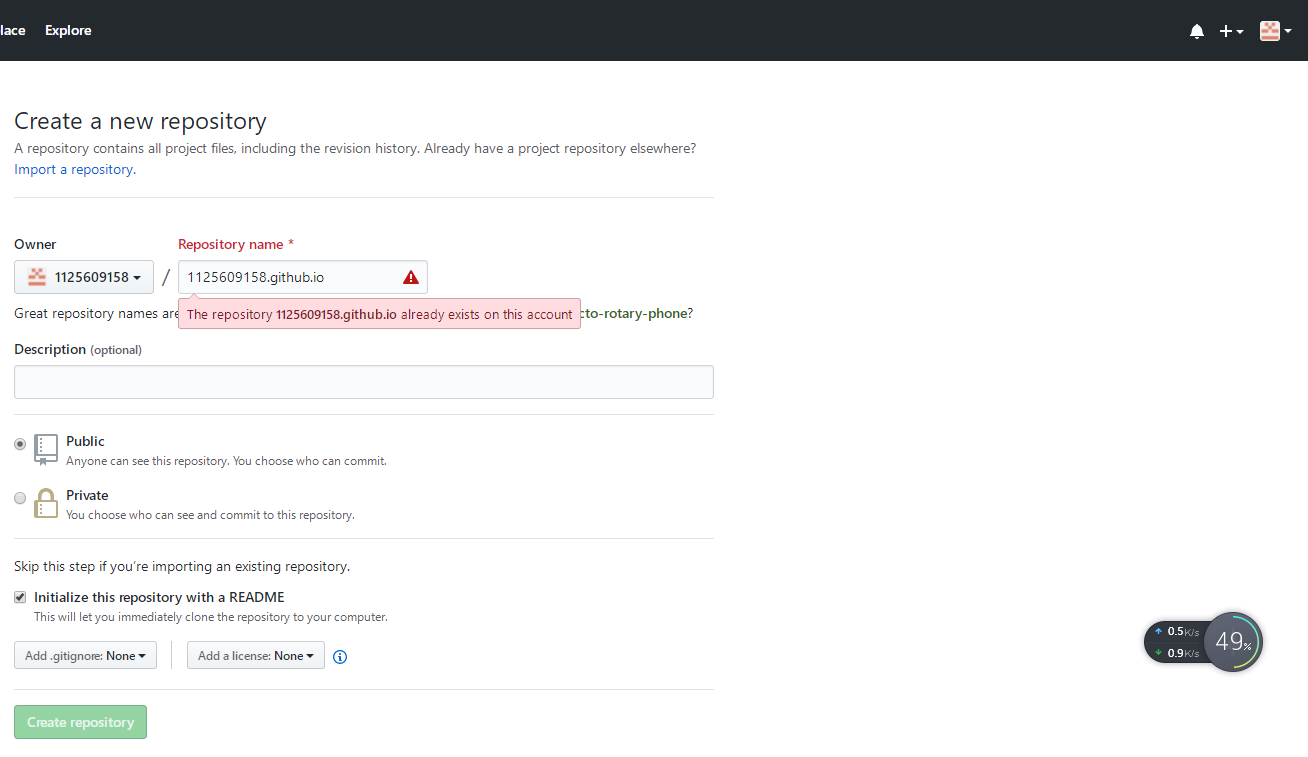Click the lock icon beside Private option
The image size is (1308, 757).
[x=45, y=503]
